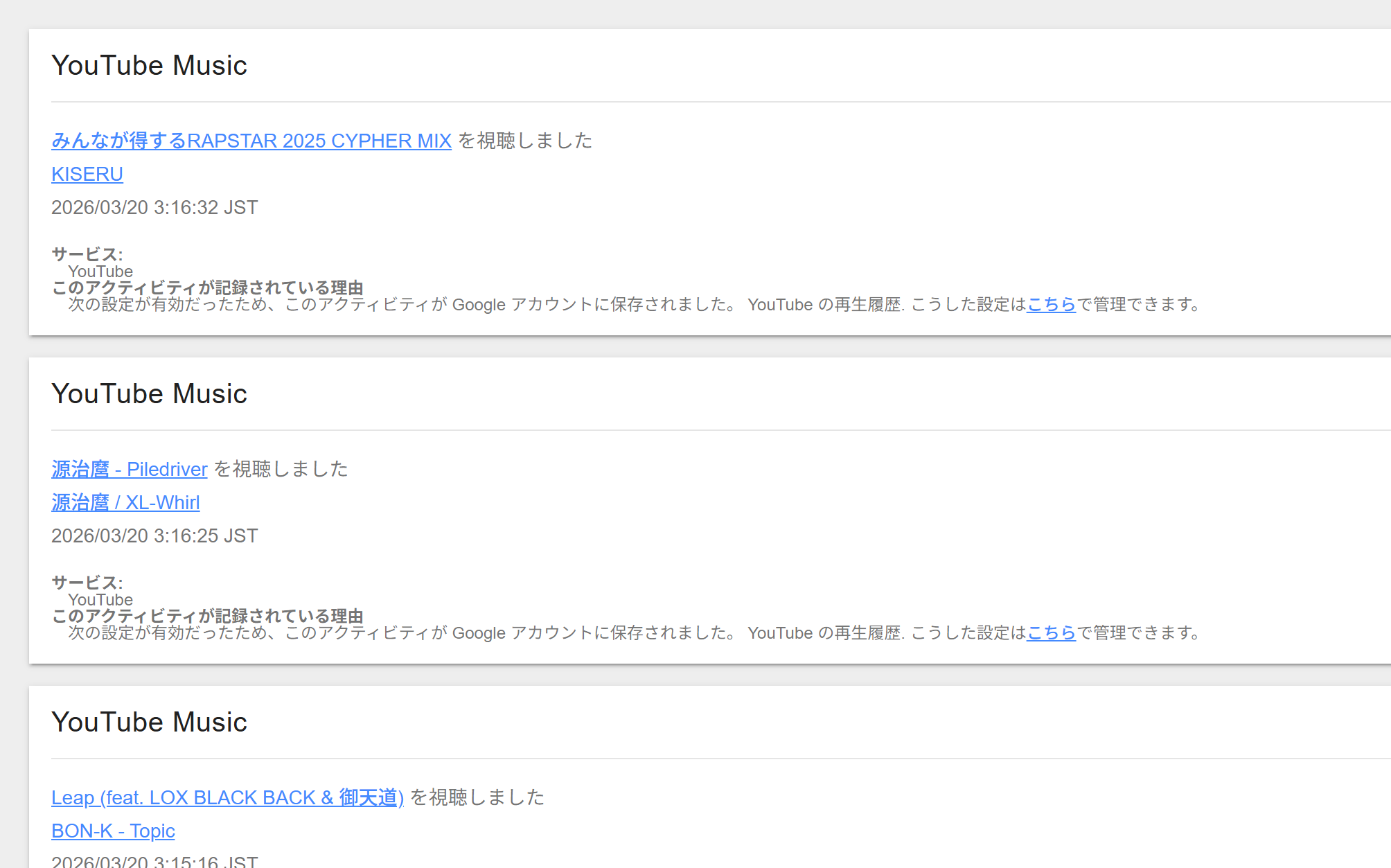Click the timestamp 2026/03/20 3:15:16 JST
The width and height of the screenshot is (1391, 868).
(154, 861)
